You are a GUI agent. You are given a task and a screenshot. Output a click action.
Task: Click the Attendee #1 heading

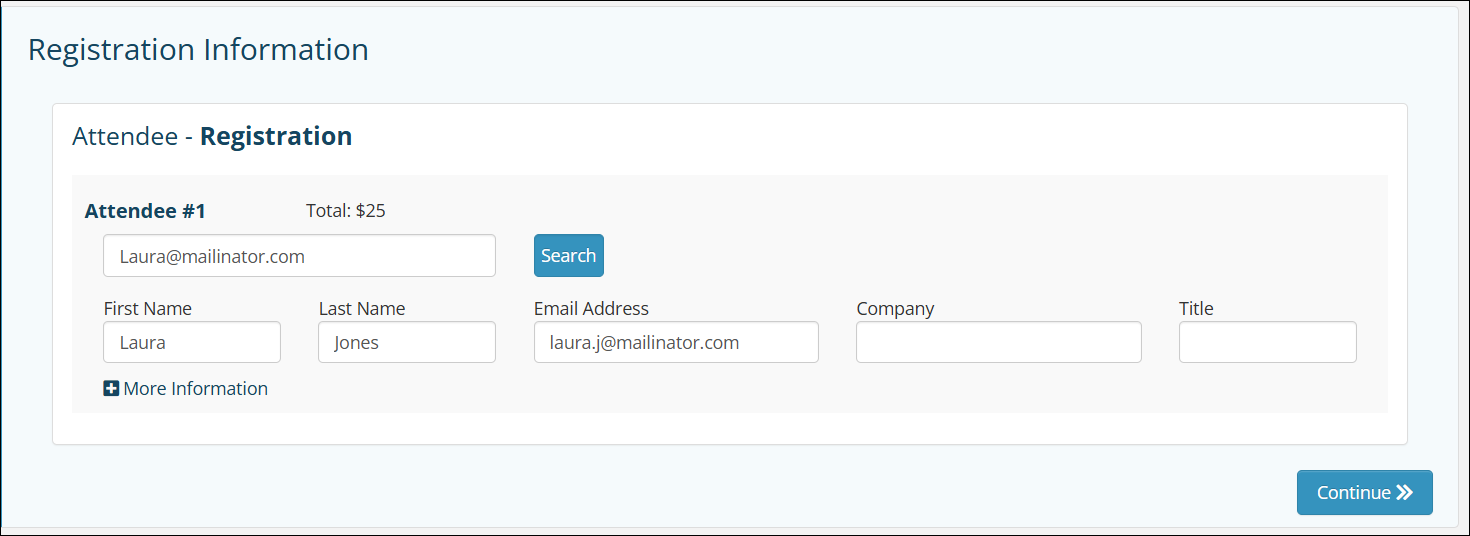pos(145,211)
